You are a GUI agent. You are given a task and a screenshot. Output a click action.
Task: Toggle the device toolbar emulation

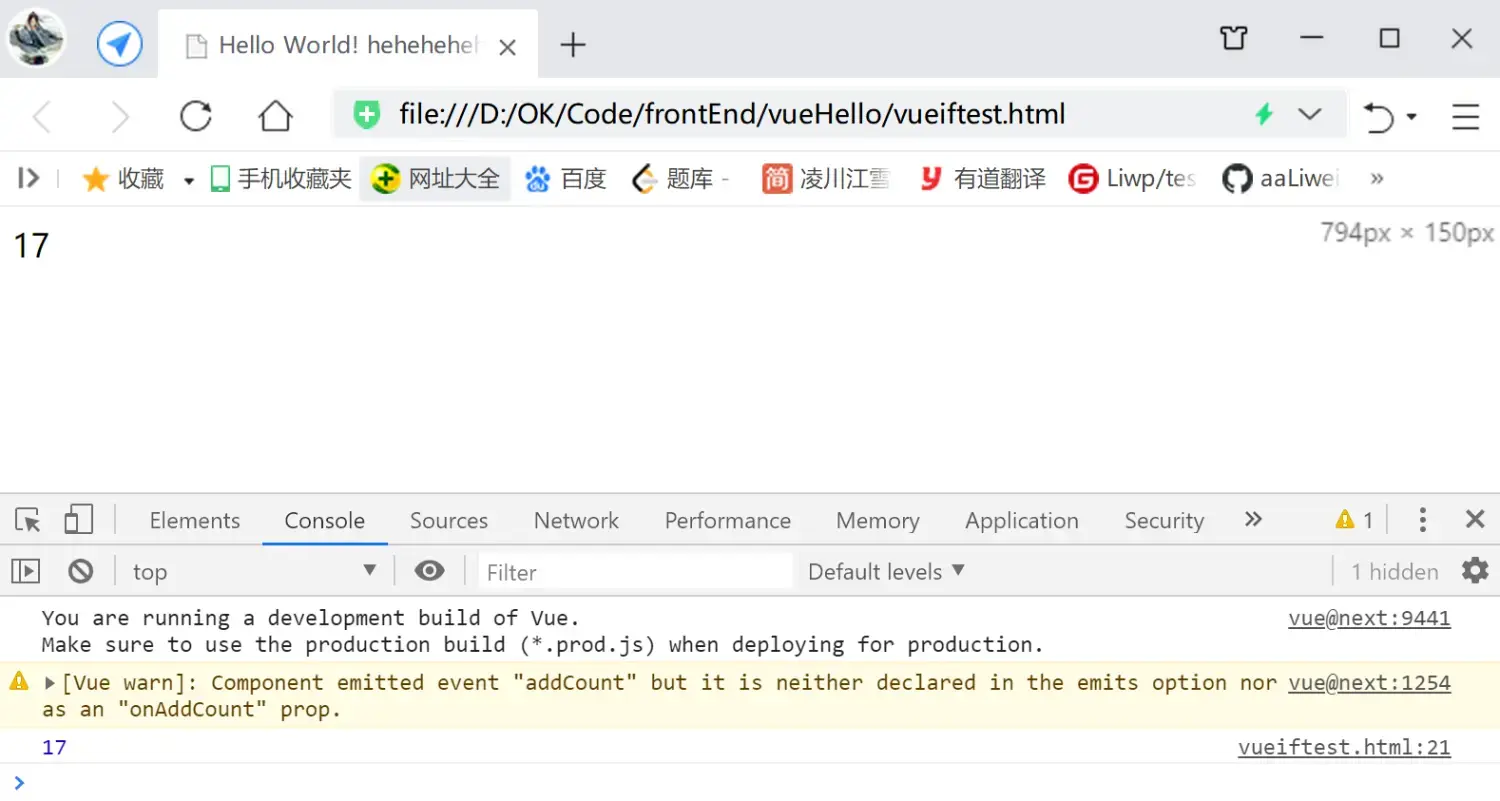[x=78, y=520]
